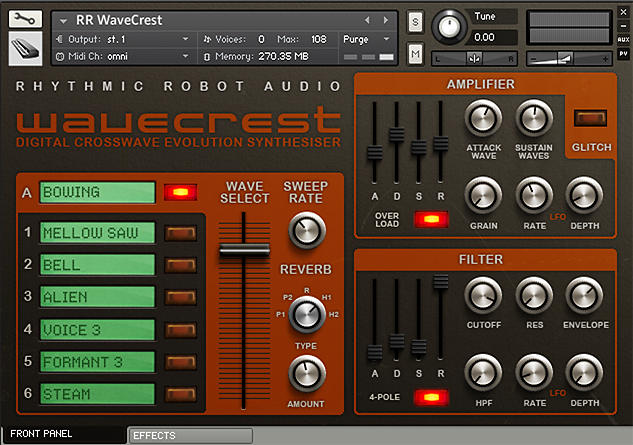Click the BOWING attack wave display
633x445 pixels.
click(x=97, y=192)
